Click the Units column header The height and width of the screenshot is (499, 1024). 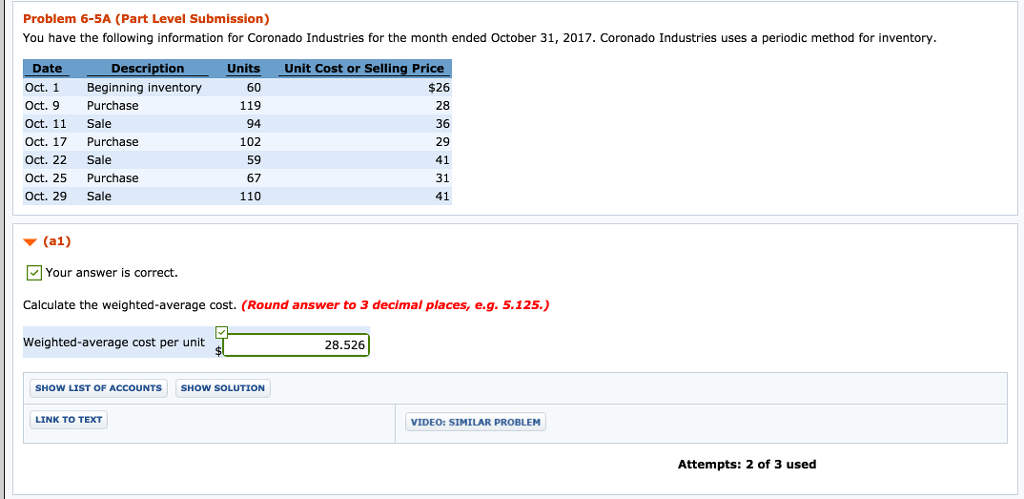[243, 68]
